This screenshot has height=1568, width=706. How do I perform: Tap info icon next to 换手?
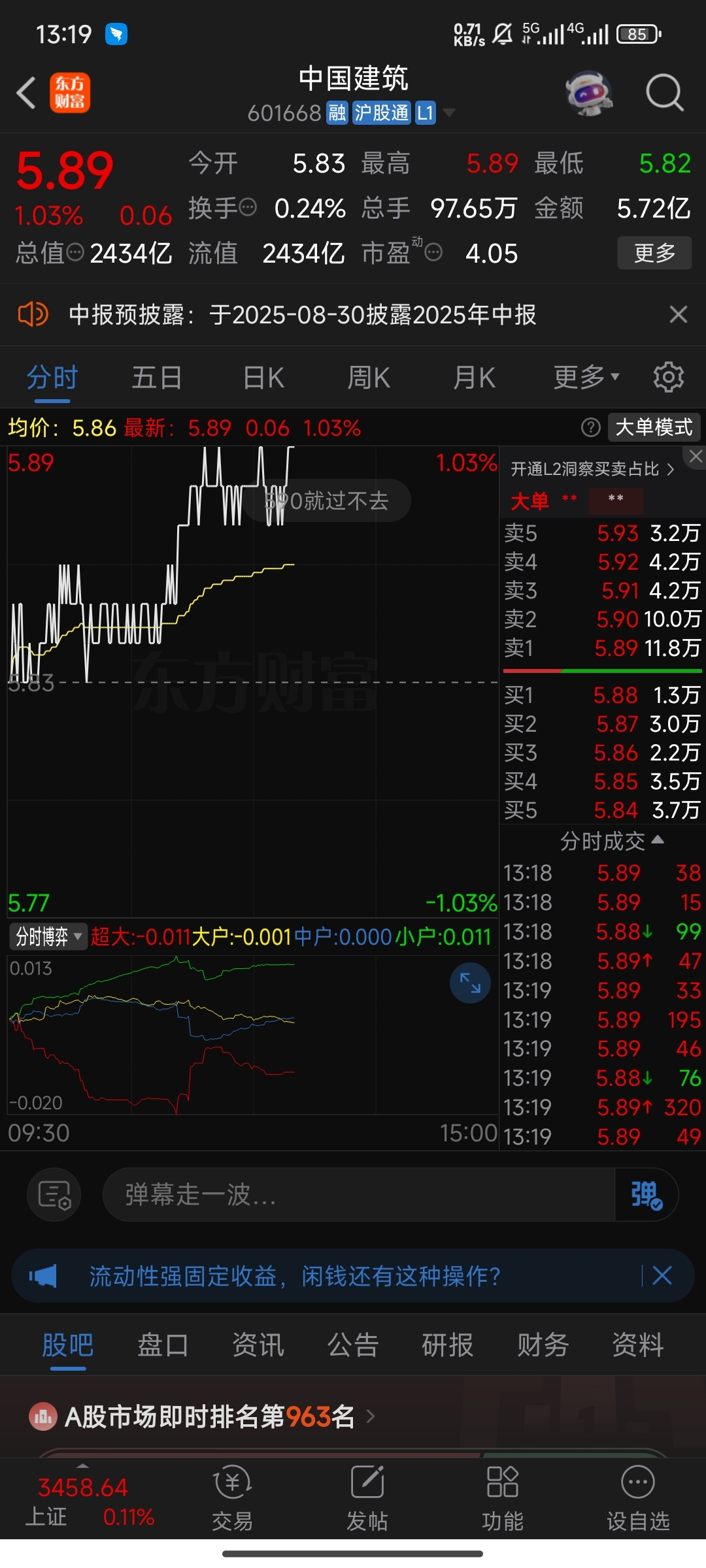(x=248, y=208)
